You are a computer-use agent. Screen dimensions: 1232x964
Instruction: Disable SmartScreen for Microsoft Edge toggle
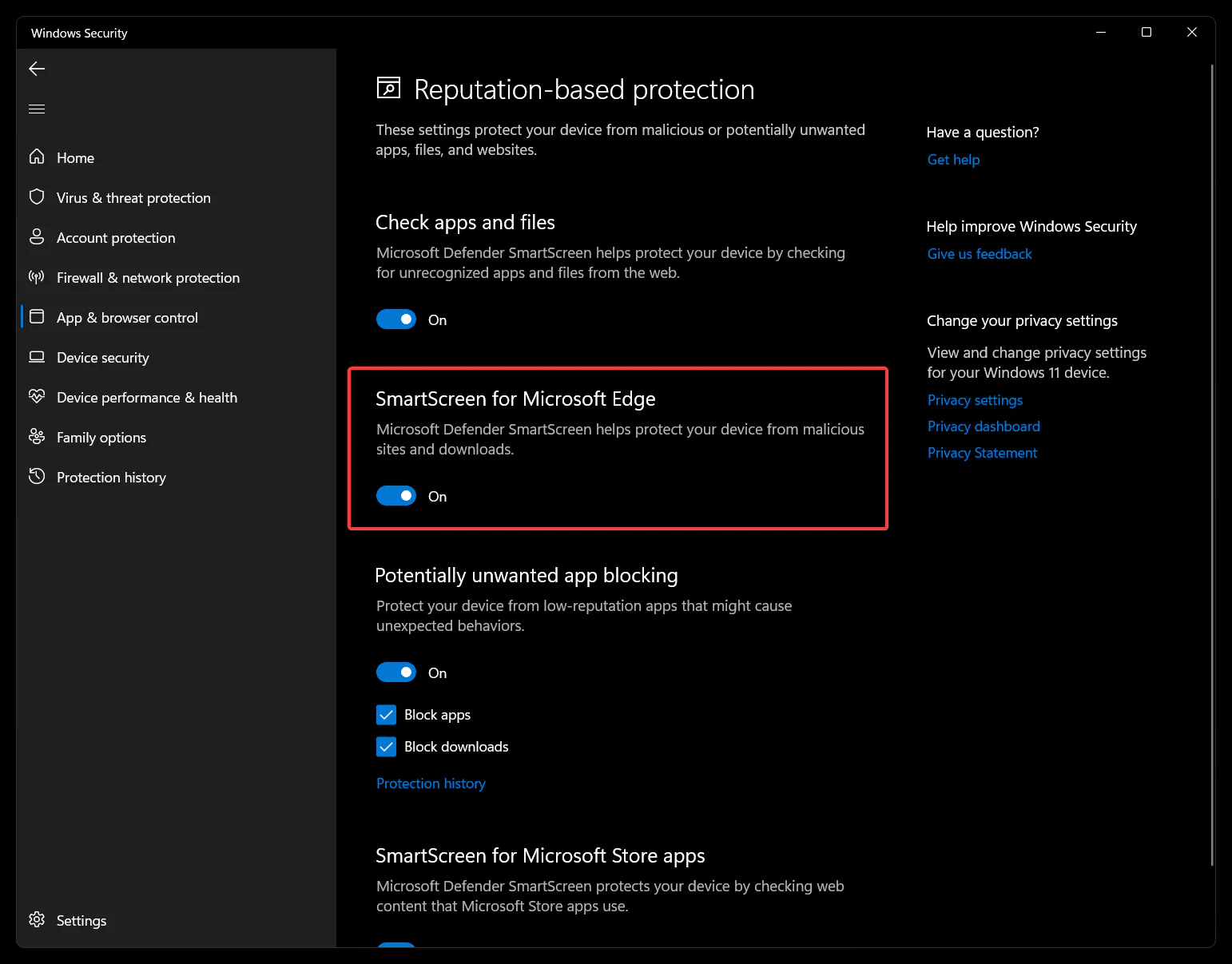[396, 496]
